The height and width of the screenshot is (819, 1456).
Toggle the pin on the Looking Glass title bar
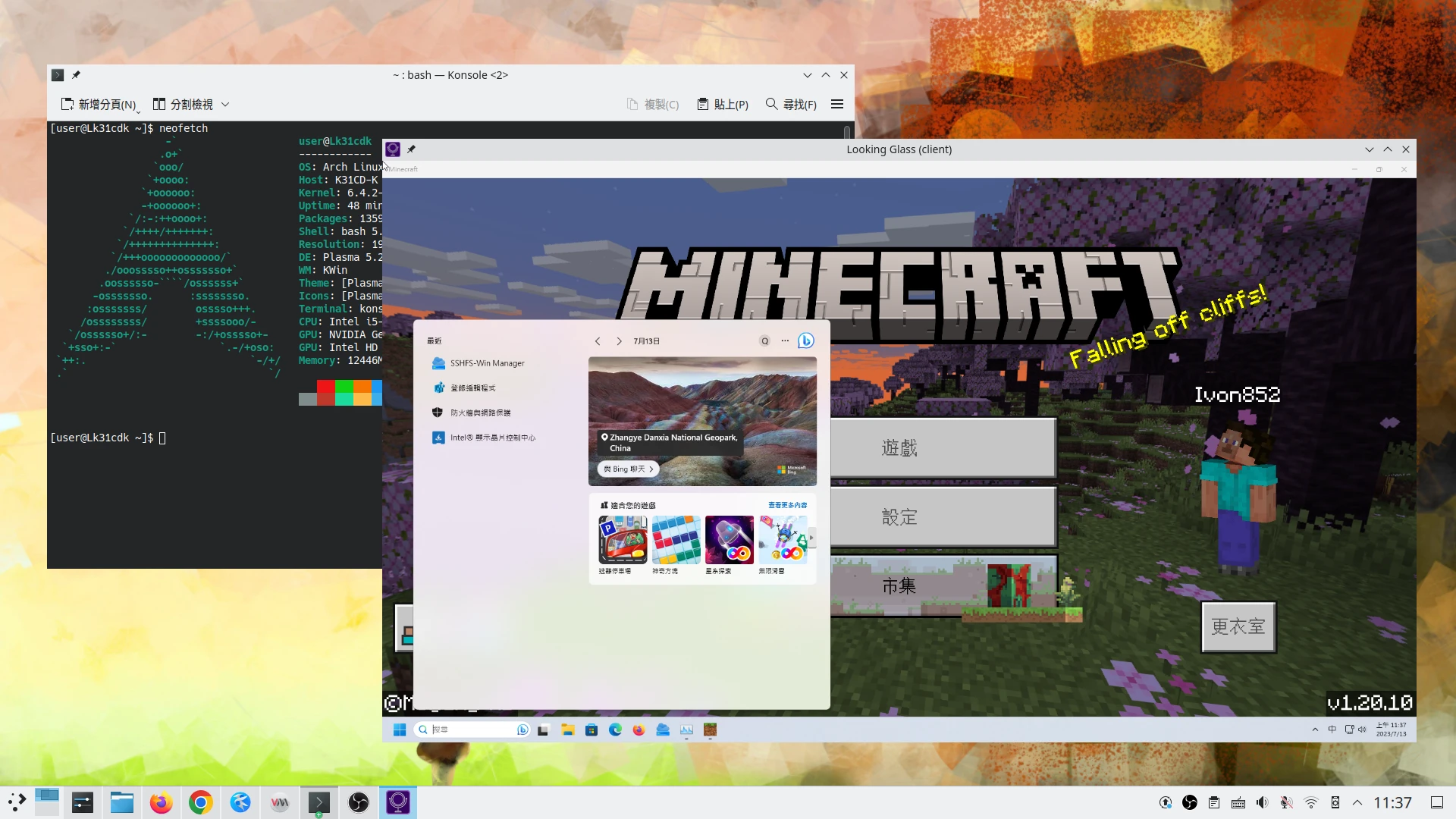tap(412, 149)
